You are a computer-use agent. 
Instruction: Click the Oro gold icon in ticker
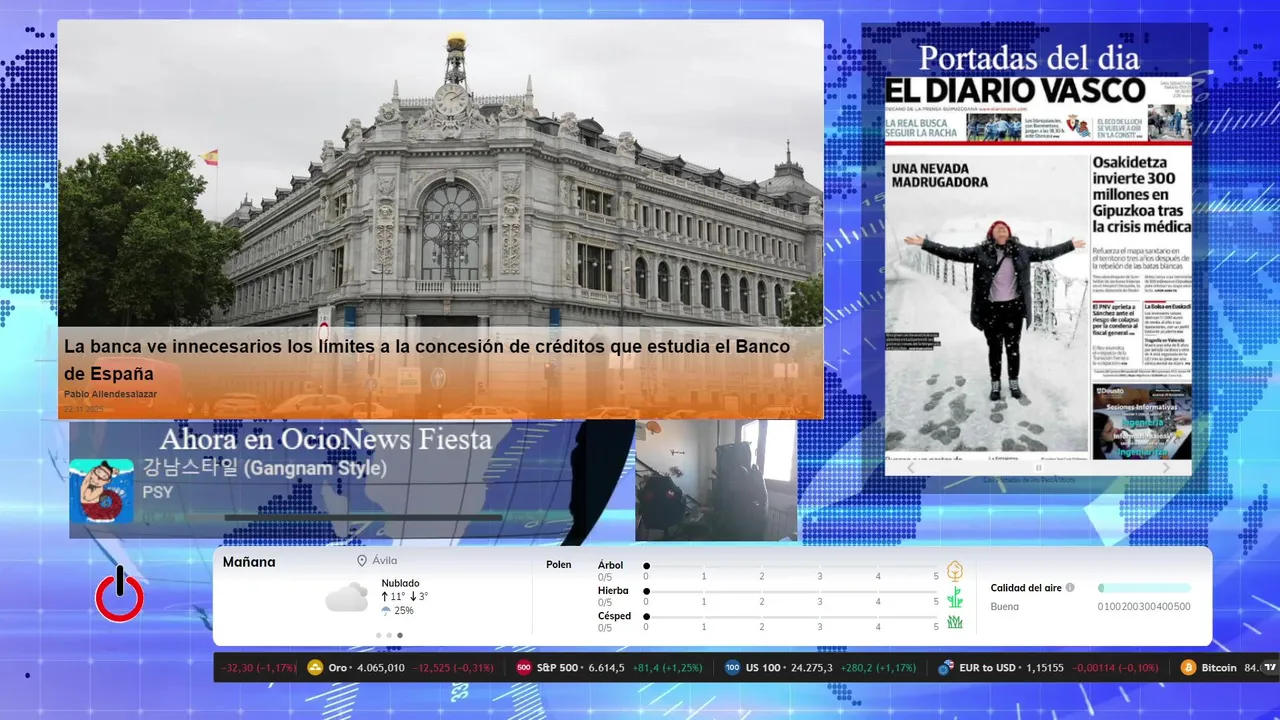[x=315, y=668]
